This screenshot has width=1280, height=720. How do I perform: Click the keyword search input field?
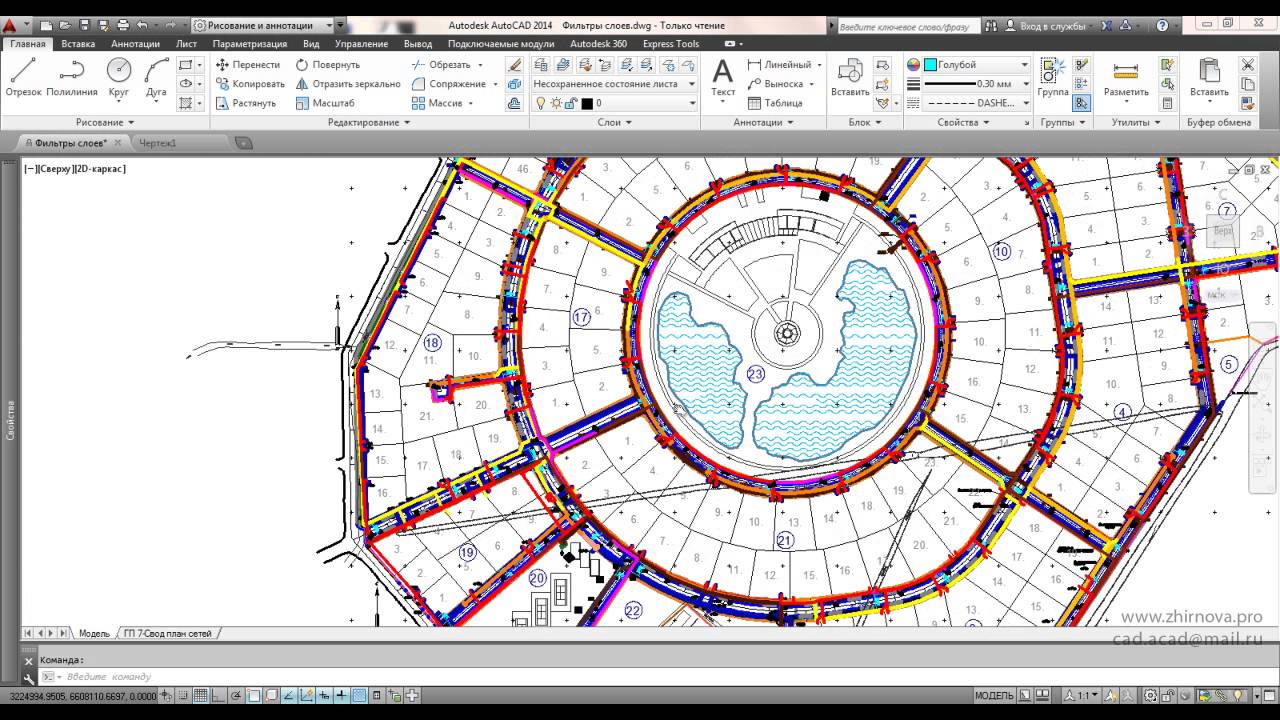click(x=908, y=26)
